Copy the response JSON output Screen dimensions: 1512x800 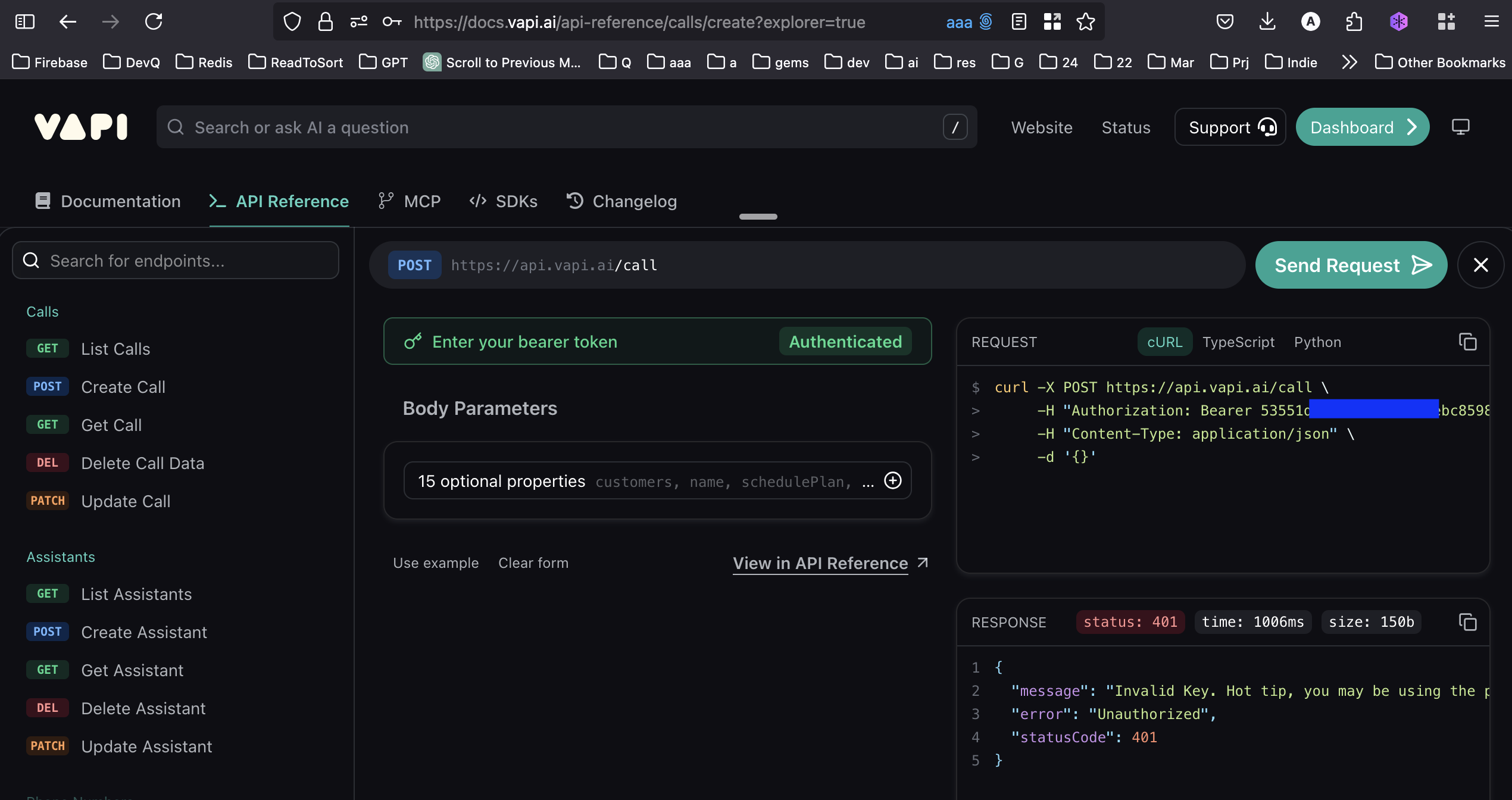point(1467,622)
